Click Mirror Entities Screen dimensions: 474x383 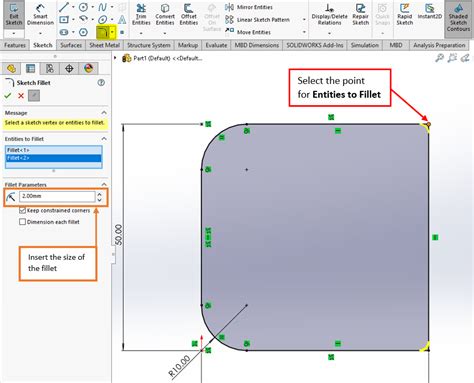[249, 7]
